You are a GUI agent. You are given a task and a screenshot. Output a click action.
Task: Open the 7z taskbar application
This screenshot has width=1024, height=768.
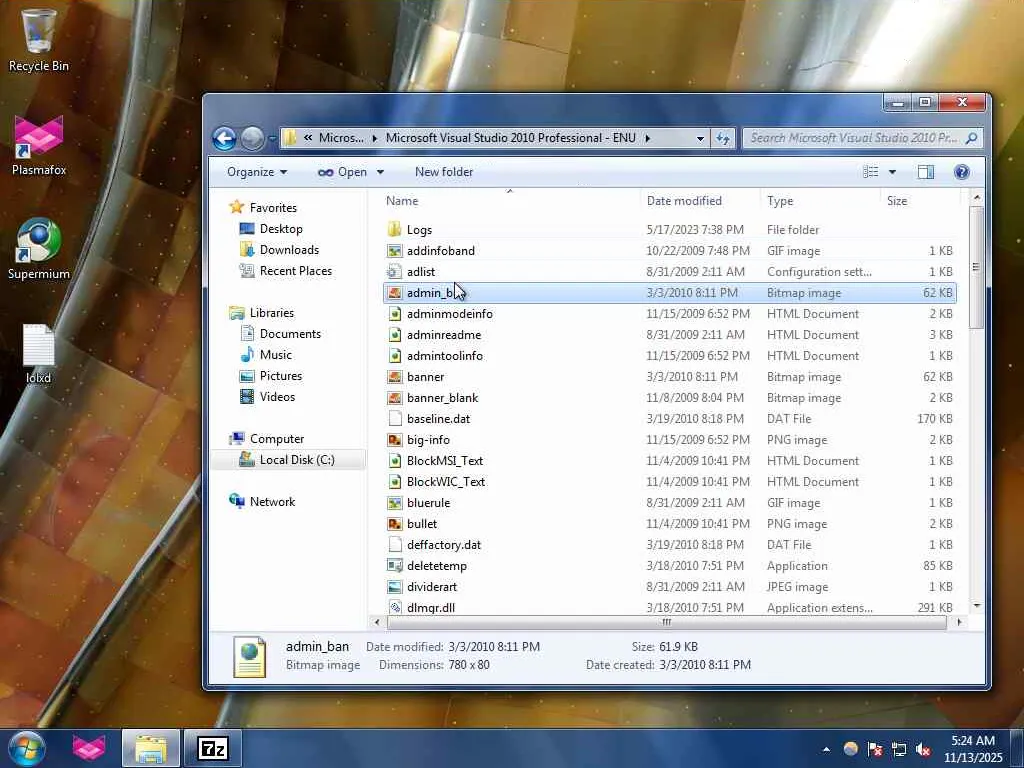[213, 748]
